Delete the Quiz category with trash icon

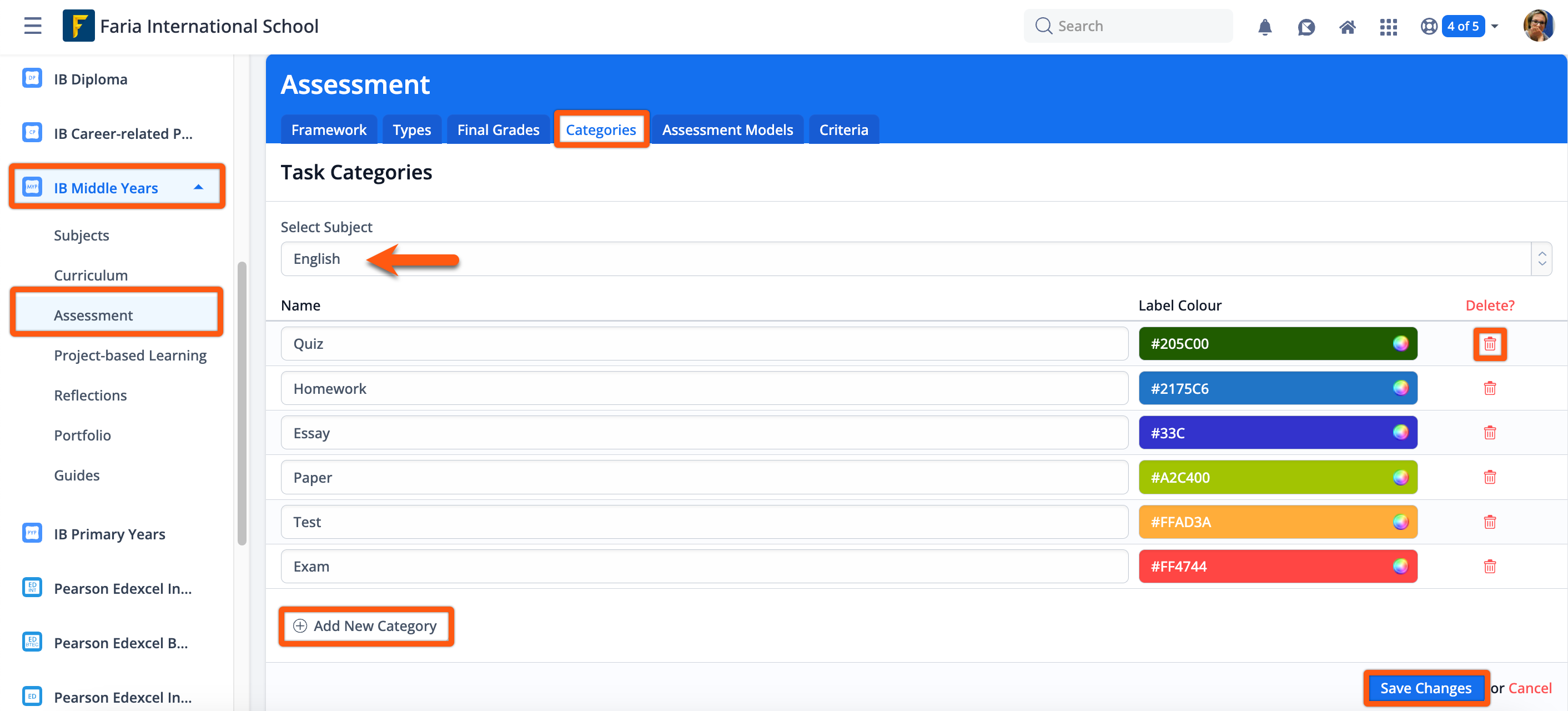pyautogui.click(x=1490, y=344)
